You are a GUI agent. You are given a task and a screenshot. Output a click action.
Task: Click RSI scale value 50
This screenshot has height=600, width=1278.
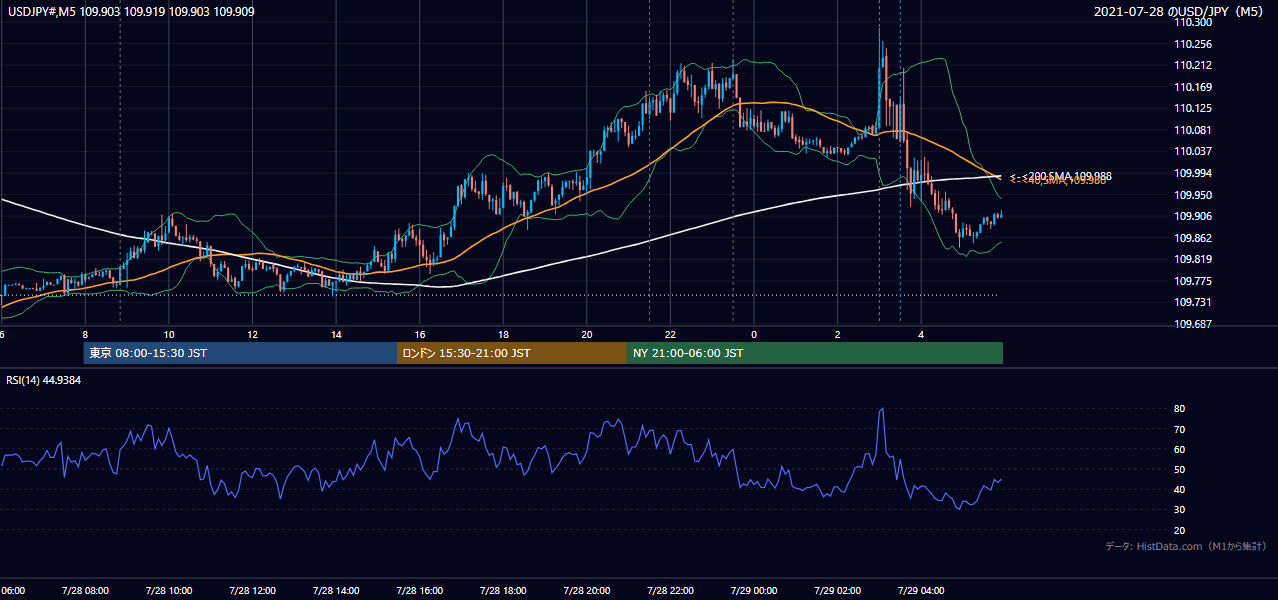[x=1180, y=469]
